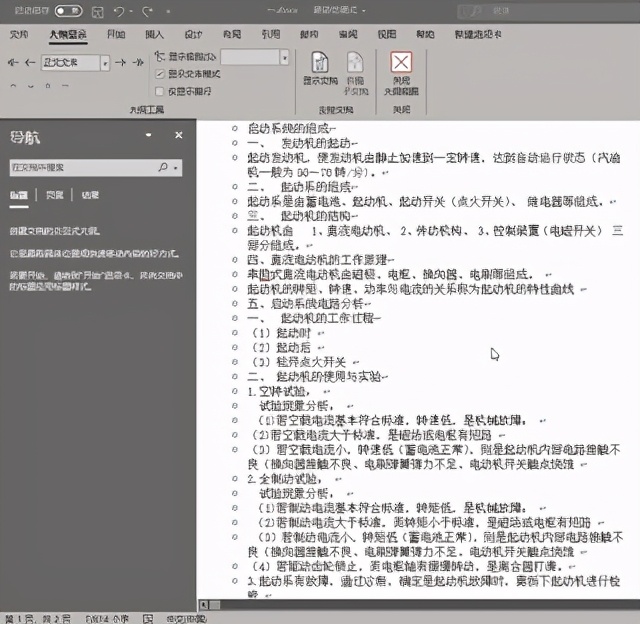Click outline bullet of first line starting '(1)'
This screenshot has width=640, height=624.
235,333
